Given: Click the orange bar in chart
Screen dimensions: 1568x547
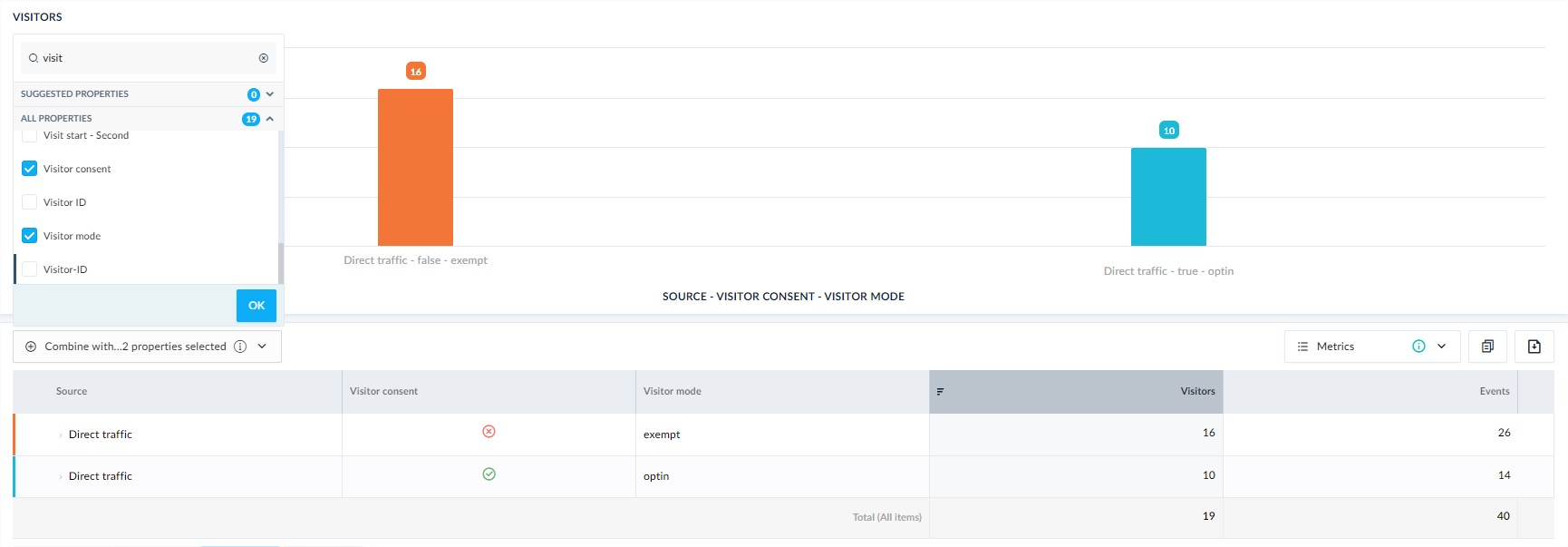Looking at the screenshot, I should click(415, 167).
